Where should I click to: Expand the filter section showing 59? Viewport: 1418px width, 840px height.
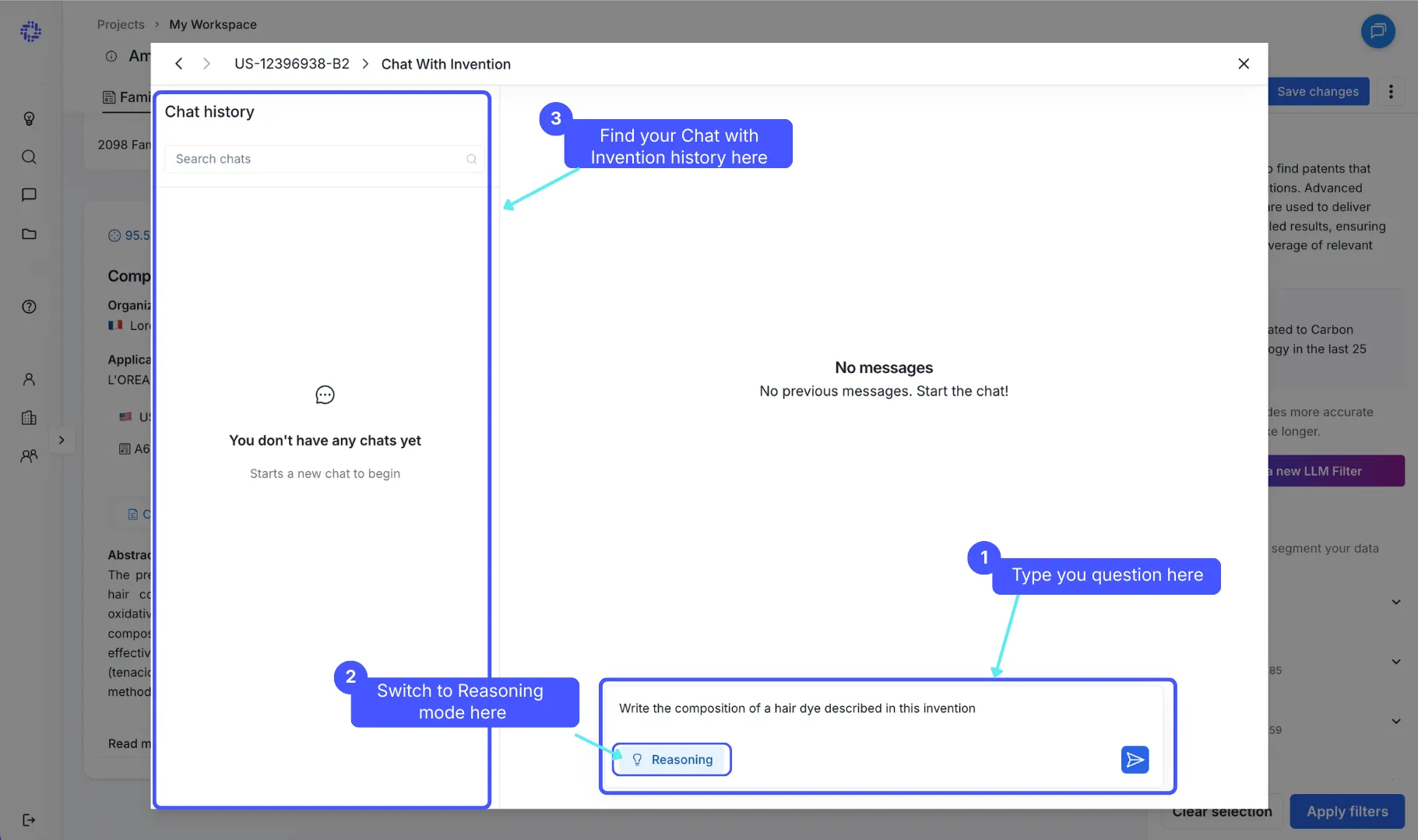[x=1396, y=722]
